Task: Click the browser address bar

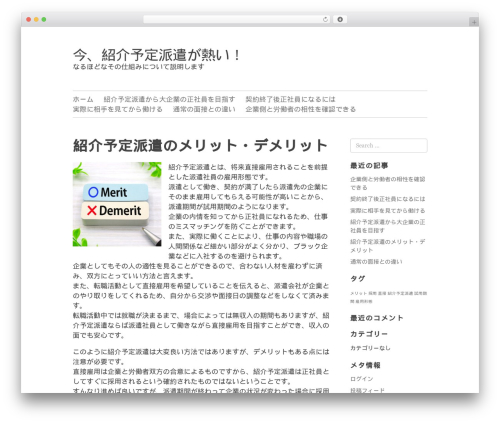Action: click(x=237, y=19)
